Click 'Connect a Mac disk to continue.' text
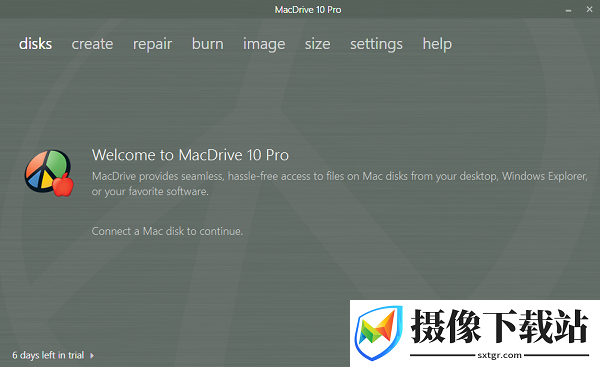 [x=167, y=231]
